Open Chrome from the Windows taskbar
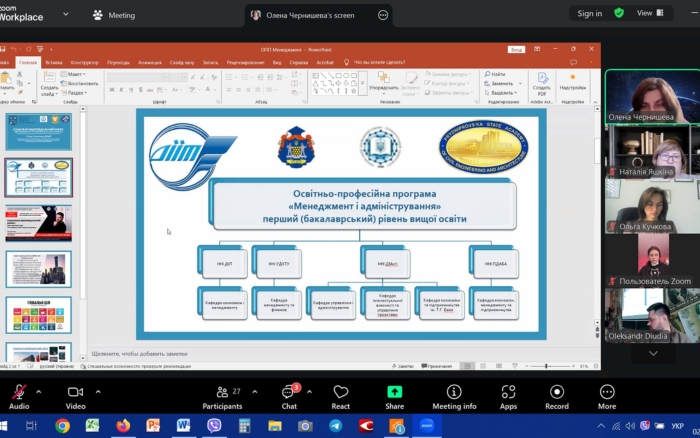 click(62, 426)
